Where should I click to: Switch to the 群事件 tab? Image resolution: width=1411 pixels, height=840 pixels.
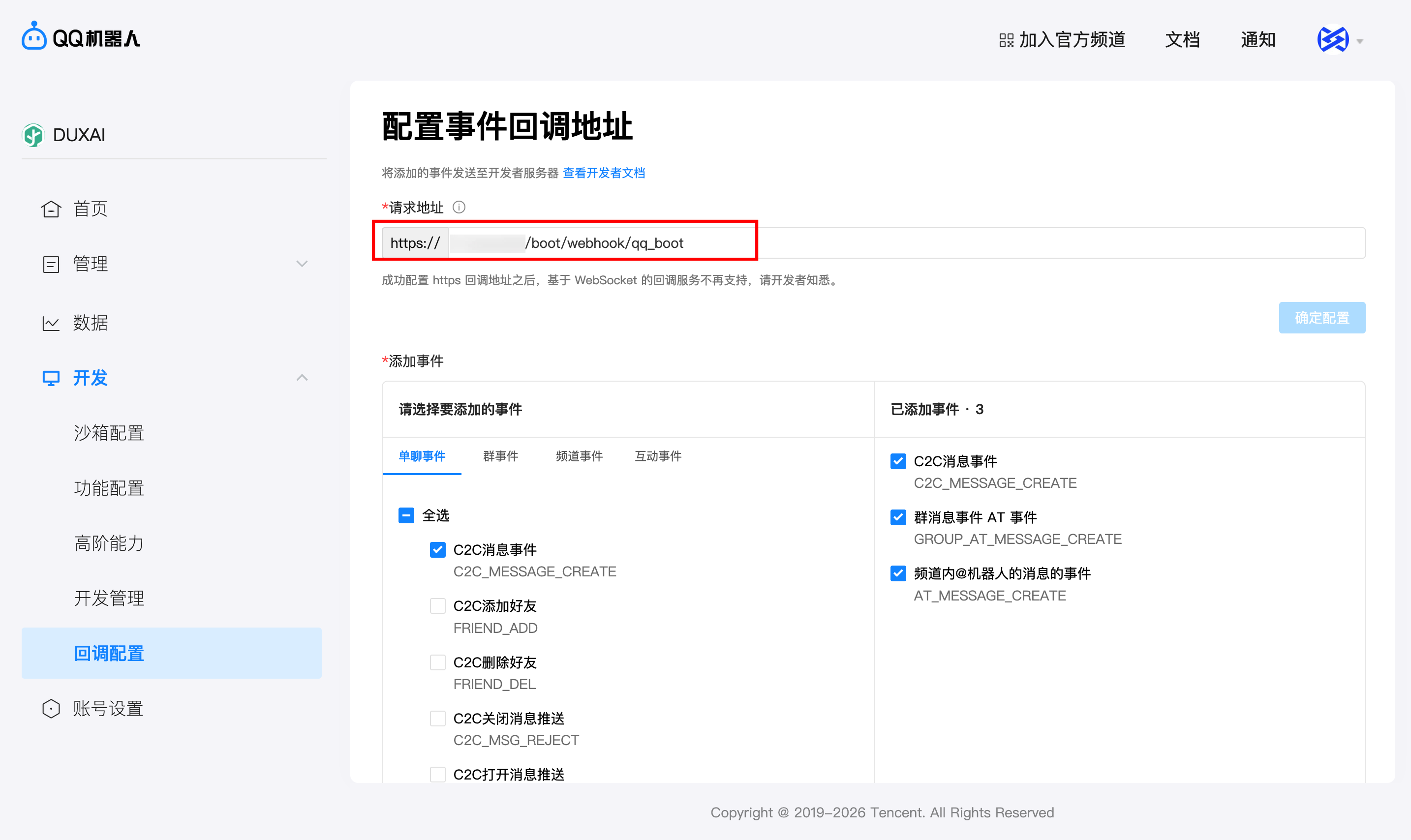(x=500, y=456)
